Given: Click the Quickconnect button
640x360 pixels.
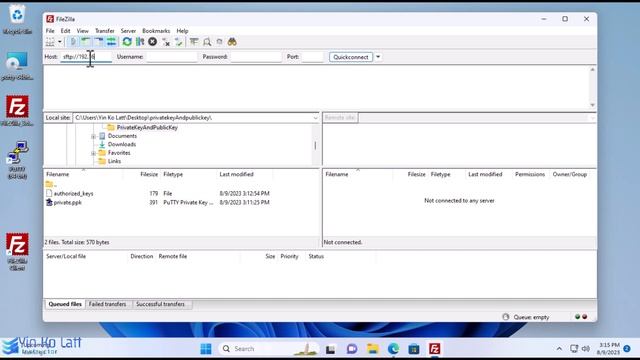Looking at the screenshot, I should tap(351, 57).
